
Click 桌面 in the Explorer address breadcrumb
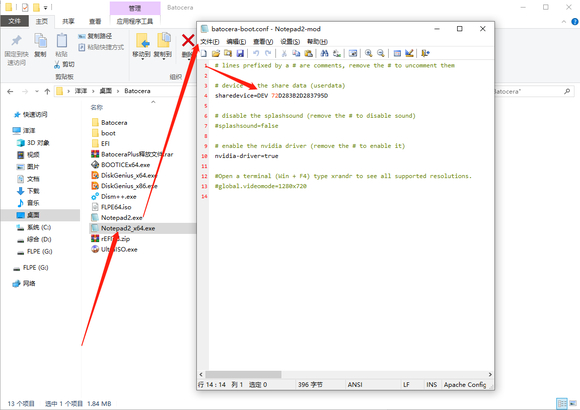coord(105,91)
